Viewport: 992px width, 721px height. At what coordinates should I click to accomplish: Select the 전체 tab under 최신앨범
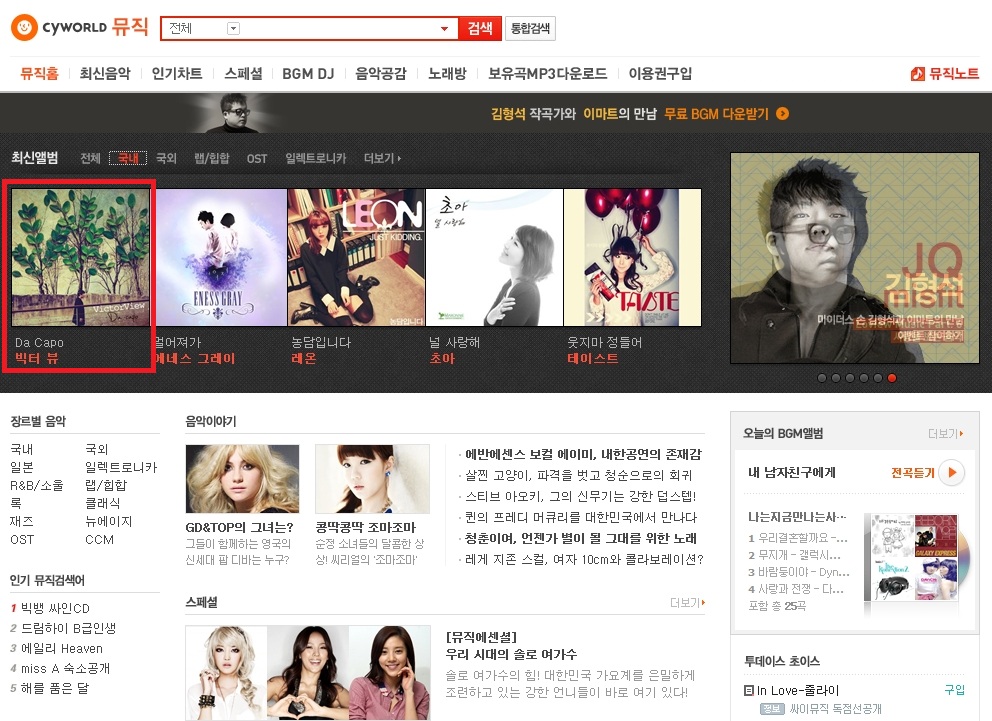click(x=90, y=158)
